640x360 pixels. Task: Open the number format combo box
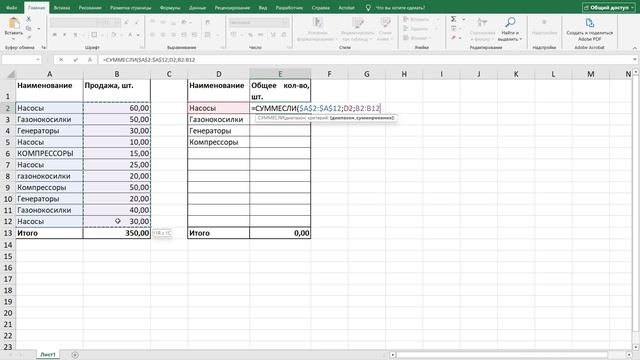(x=259, y=22)
